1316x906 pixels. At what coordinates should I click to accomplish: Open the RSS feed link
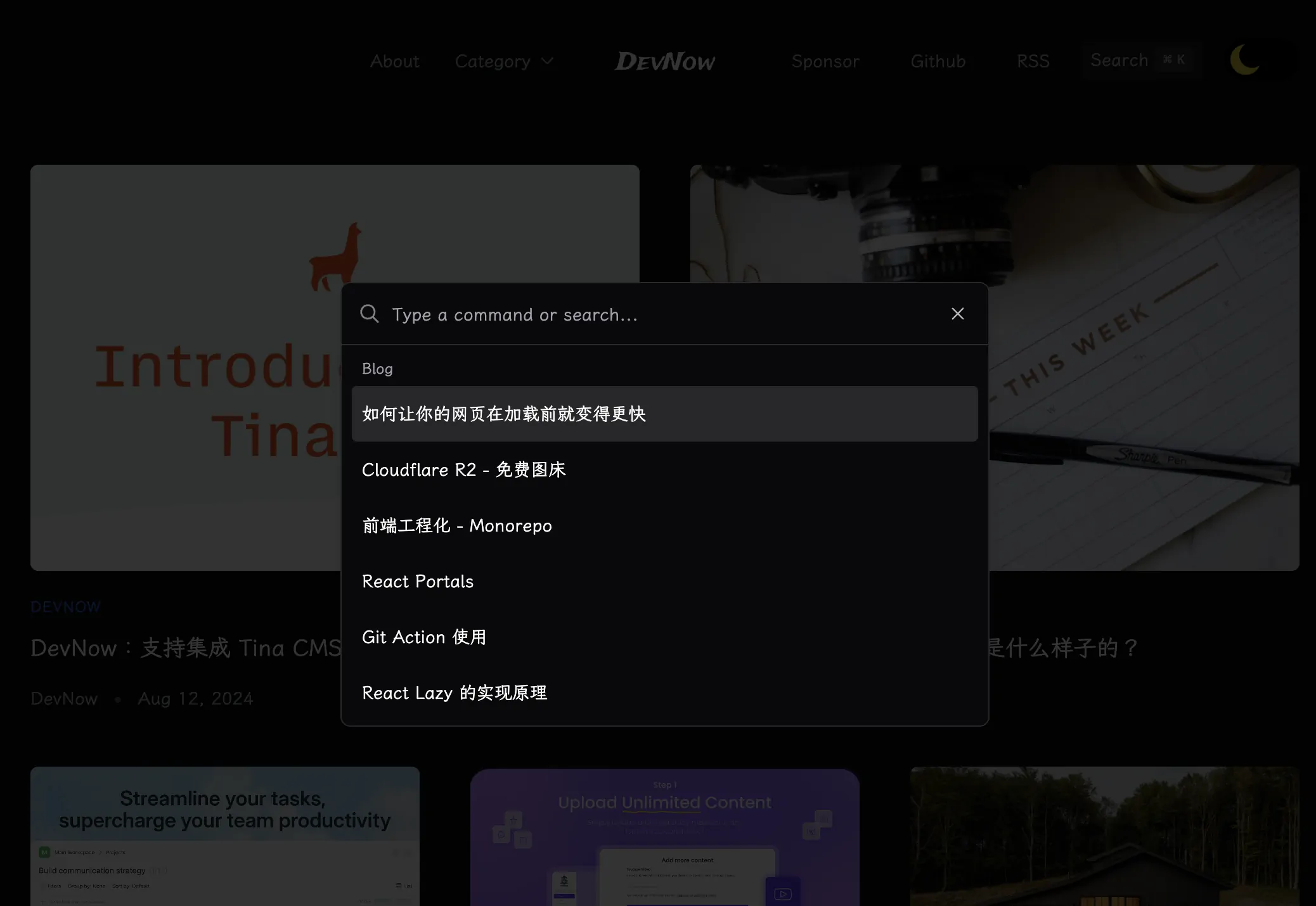click(1033, 61)
